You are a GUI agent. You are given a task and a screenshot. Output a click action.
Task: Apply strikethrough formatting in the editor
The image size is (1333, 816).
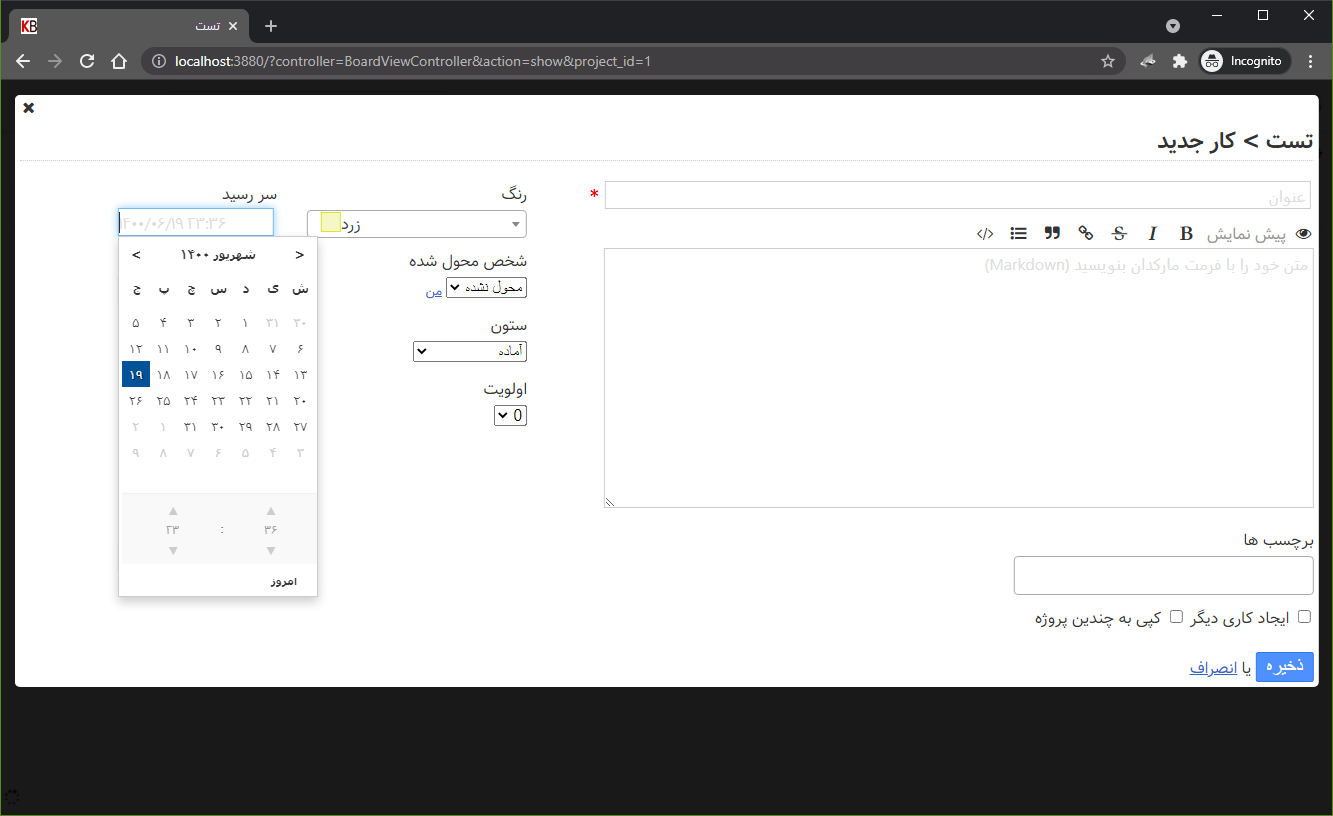[1119, 234]
